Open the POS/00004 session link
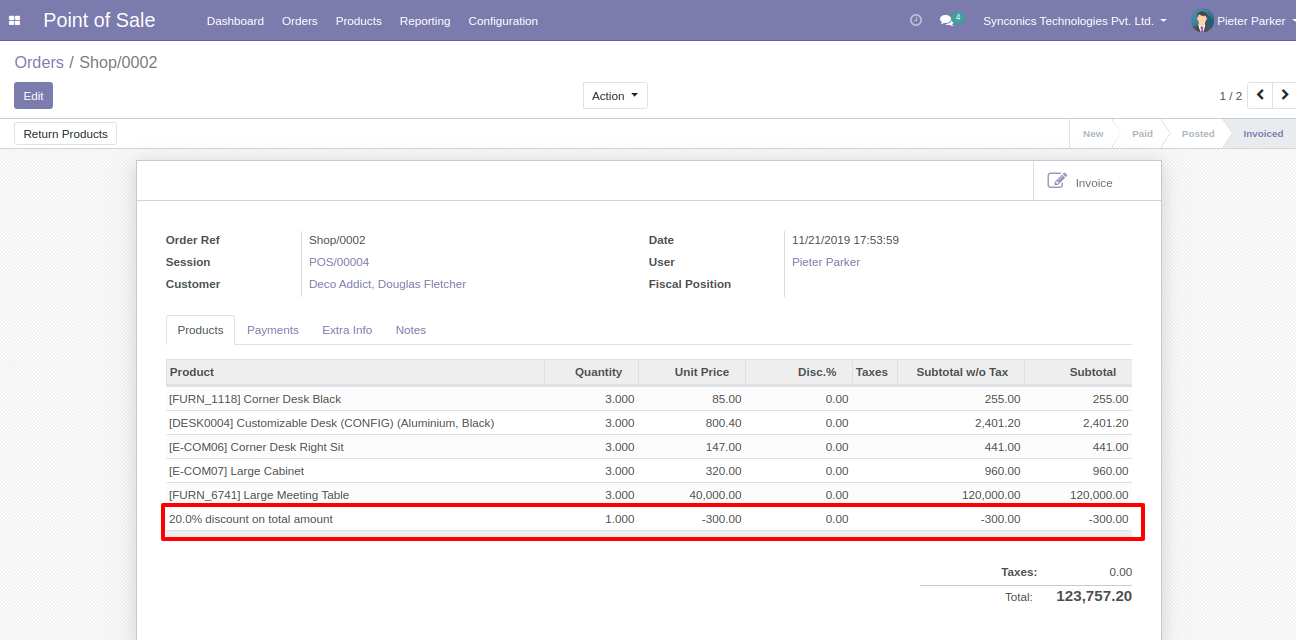This screenshot has width=1296, height=640. [x=339, y=262]
